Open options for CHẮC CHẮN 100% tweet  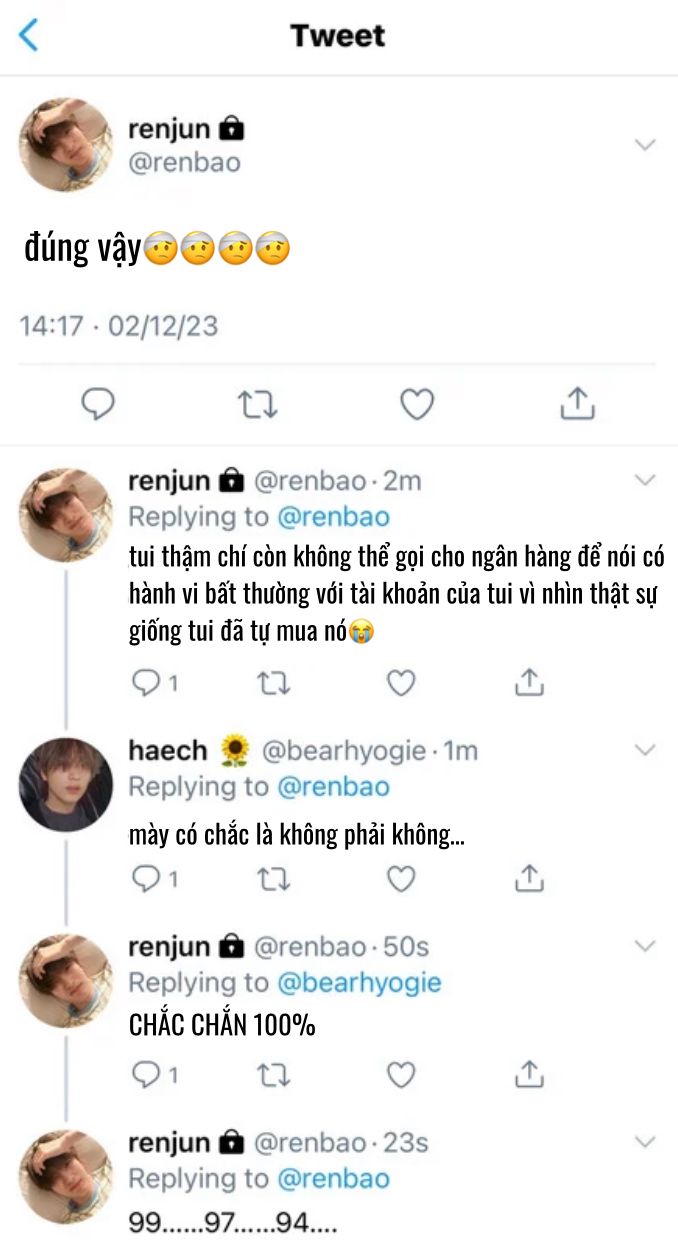(645, 946)
